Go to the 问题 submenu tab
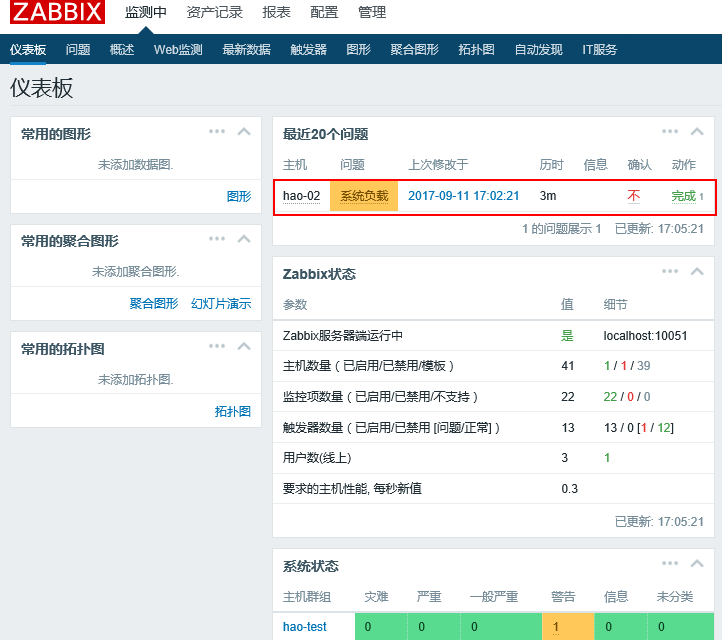 pos(78,49)
